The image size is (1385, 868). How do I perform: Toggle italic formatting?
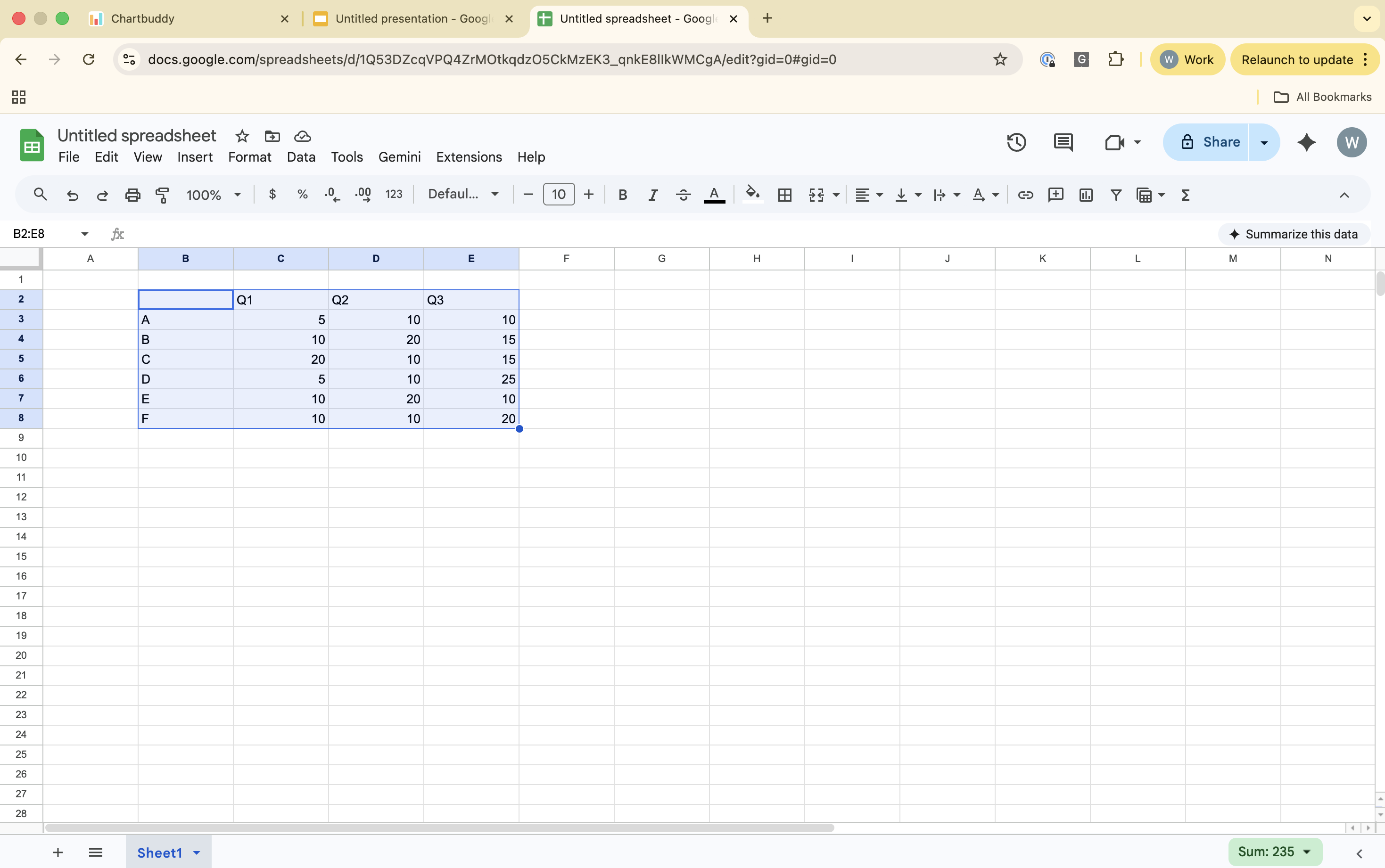pyautogui.click(x=653, y=195)
